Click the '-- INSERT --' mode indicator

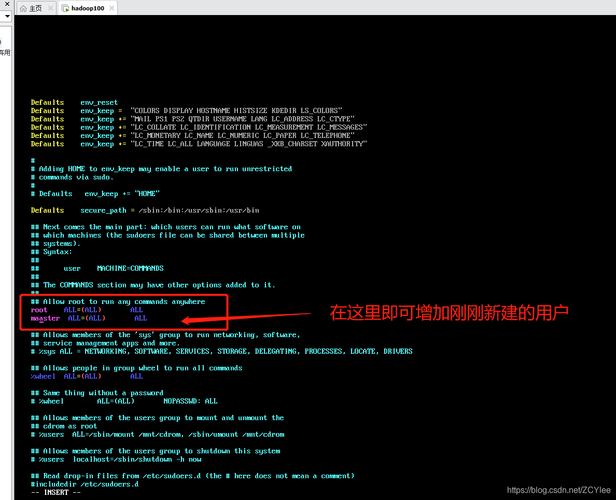point(56,493)
